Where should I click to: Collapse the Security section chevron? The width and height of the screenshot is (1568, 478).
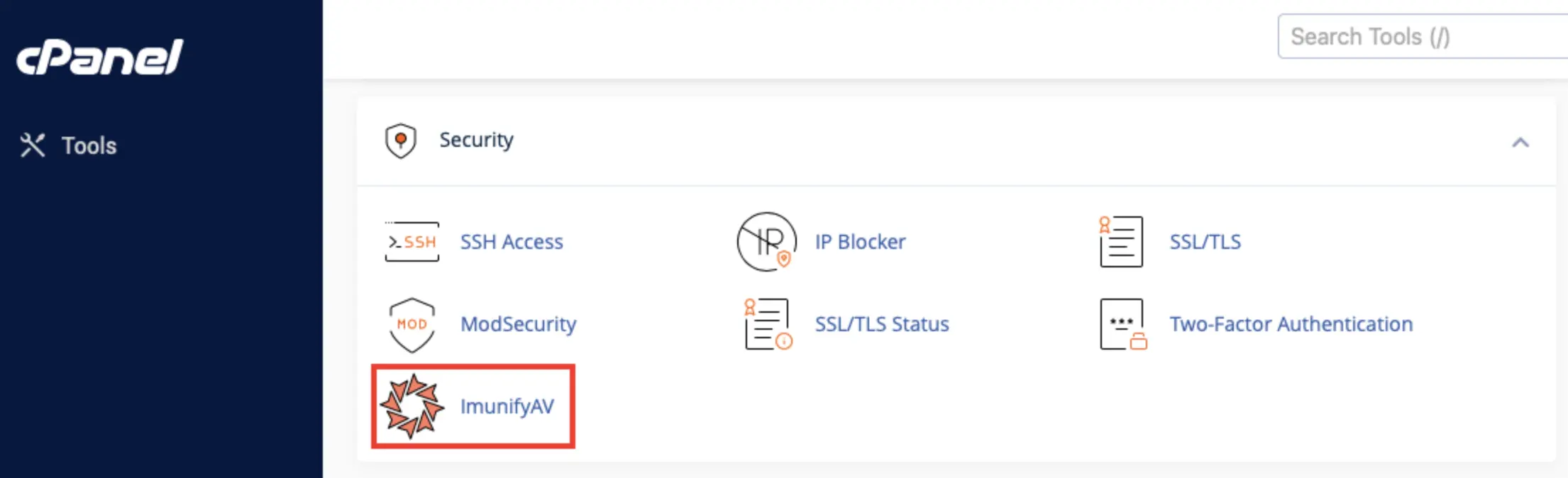[x=1520, y=143]
